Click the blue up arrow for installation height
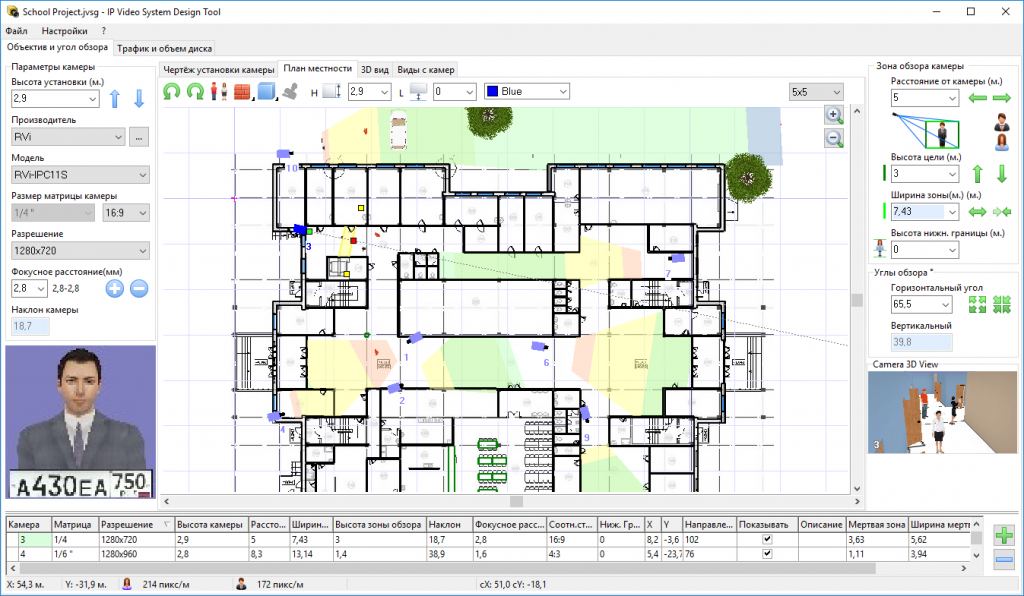This screenshot has width=1024, height=596. (115, 98)
